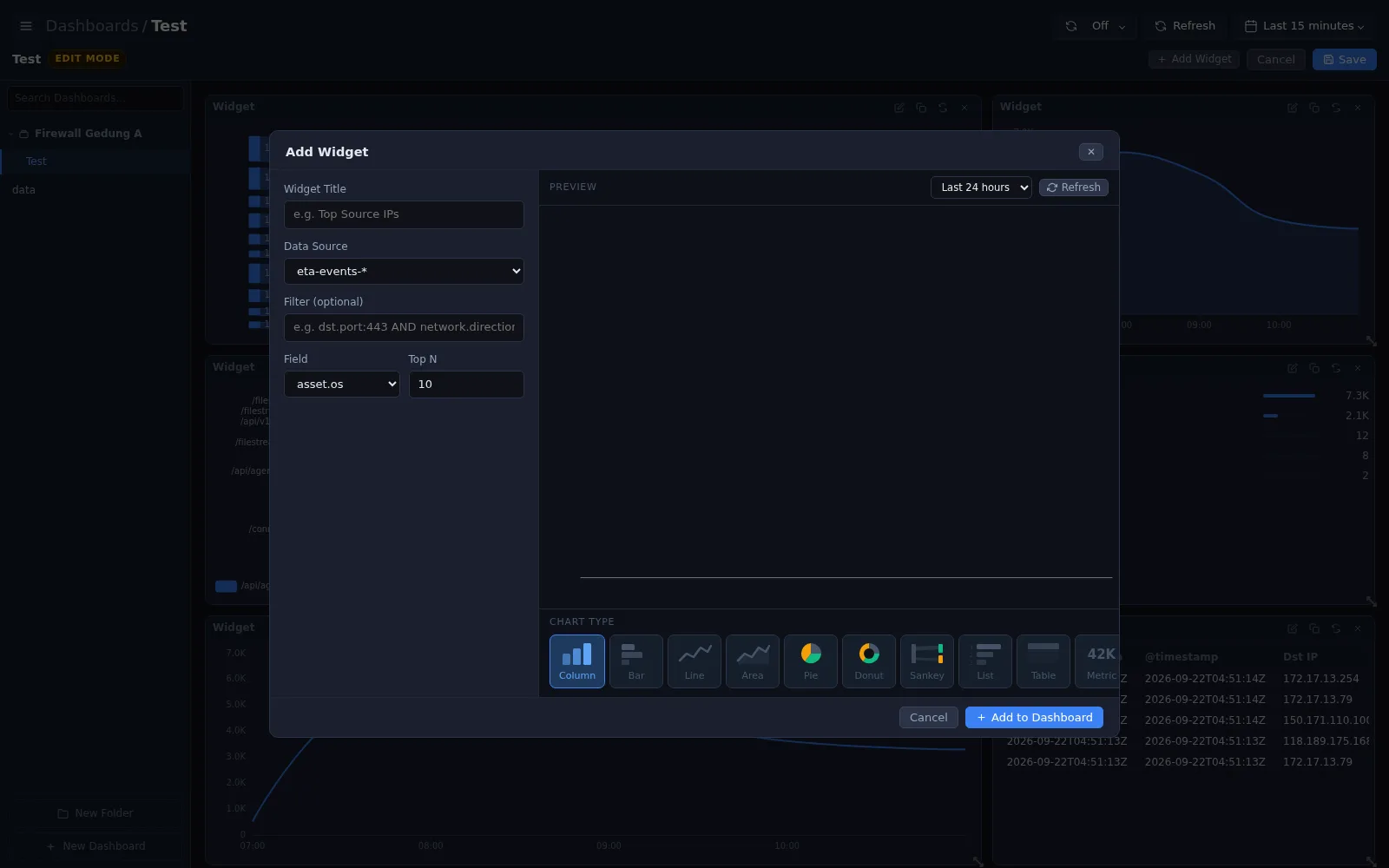This screenshot has height=868, width=1389.
Task: Select the data item in the sidebar
Action: coord(24,190)
